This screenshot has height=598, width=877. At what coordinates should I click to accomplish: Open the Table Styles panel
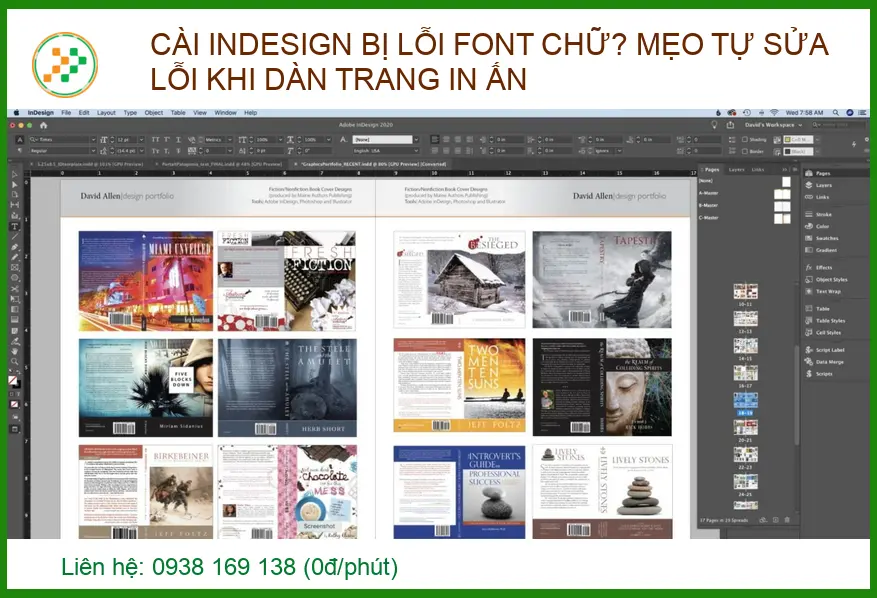pos(826,321)
